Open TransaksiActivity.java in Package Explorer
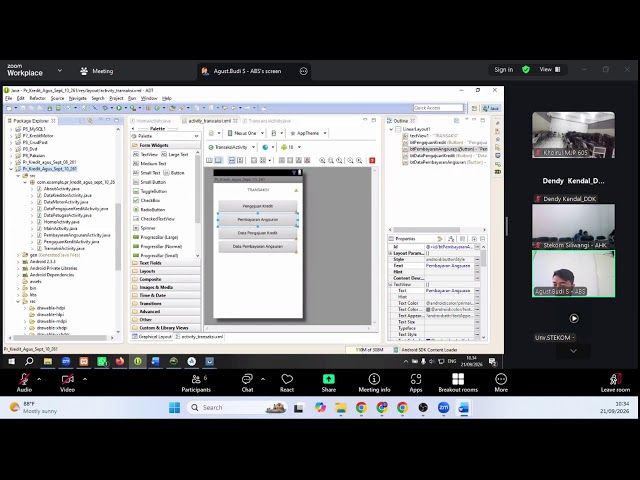This screenshot has height=480, width=640. tap(64, 248)
